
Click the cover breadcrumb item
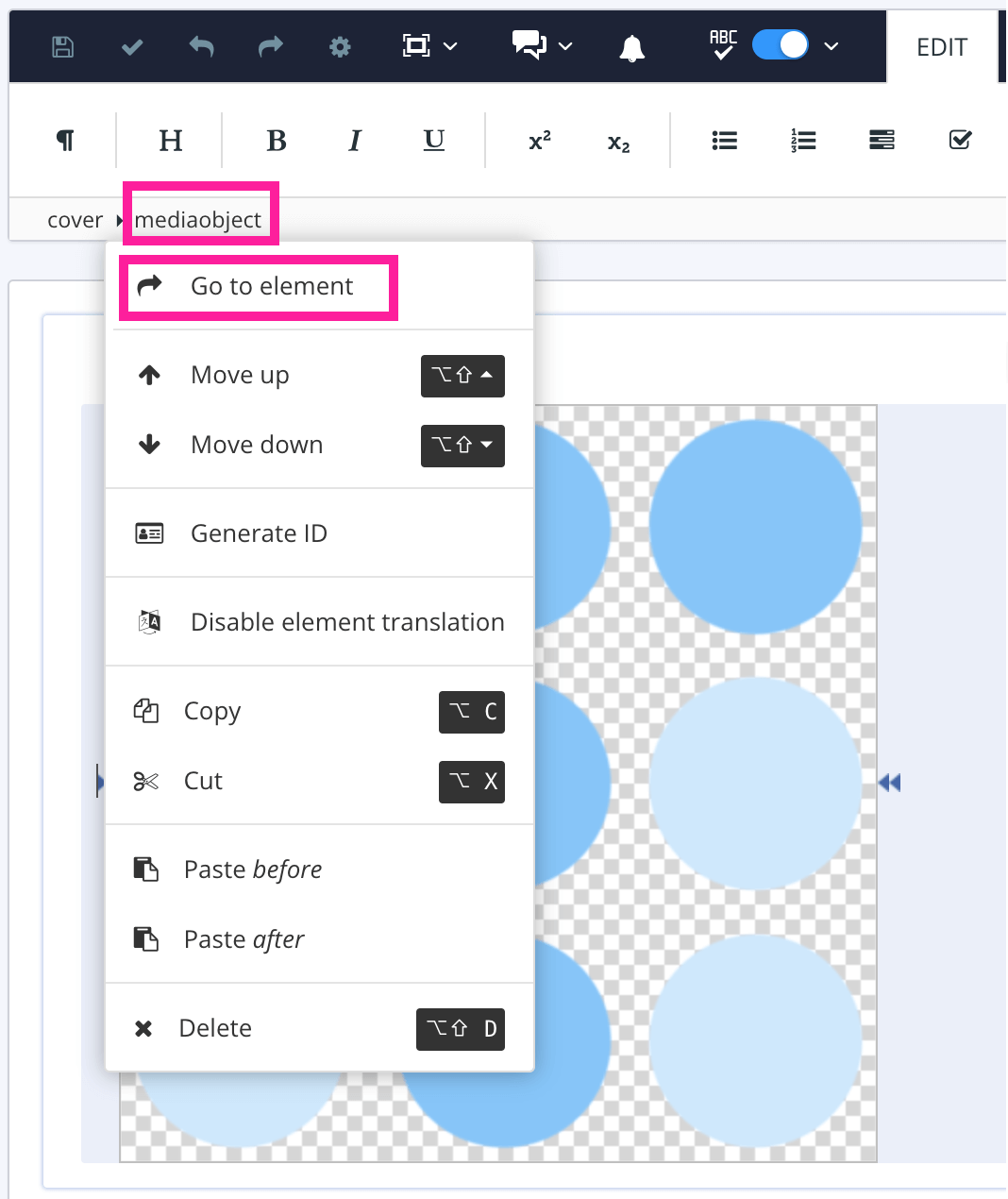click(75, 219)
